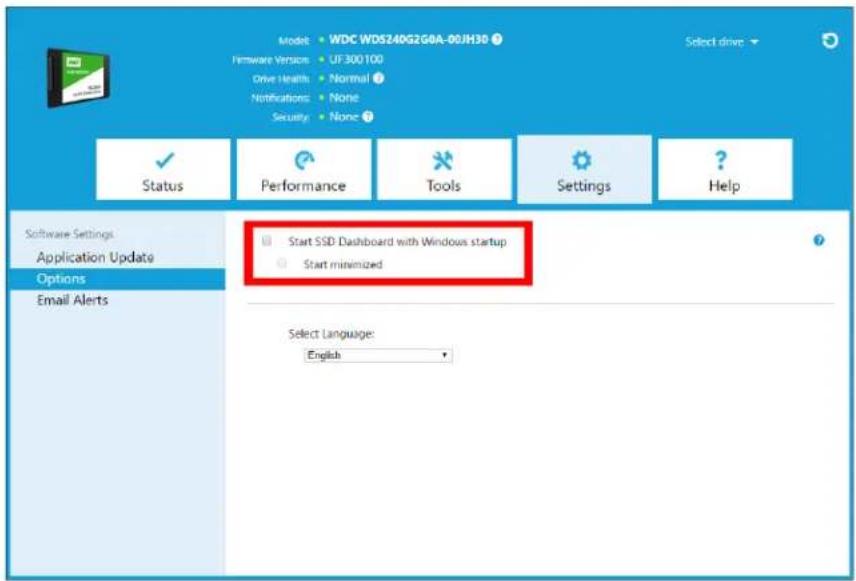The width and height of the screenshot is (856, 581).
Task: Toggle the Start minimized checkbox
Action: coord(282,263)
